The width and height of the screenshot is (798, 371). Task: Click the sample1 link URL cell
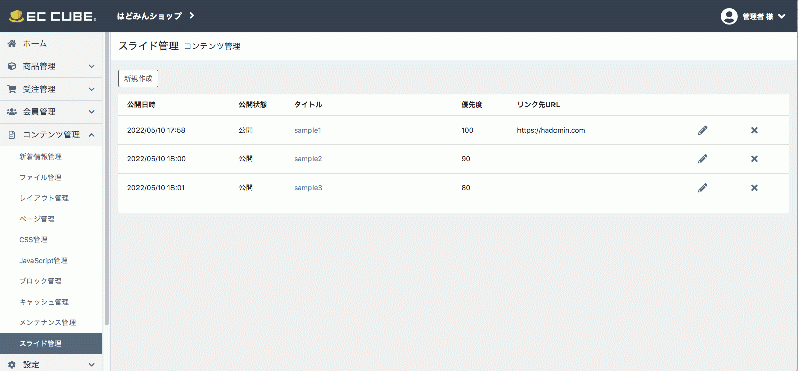coord(551,130)
